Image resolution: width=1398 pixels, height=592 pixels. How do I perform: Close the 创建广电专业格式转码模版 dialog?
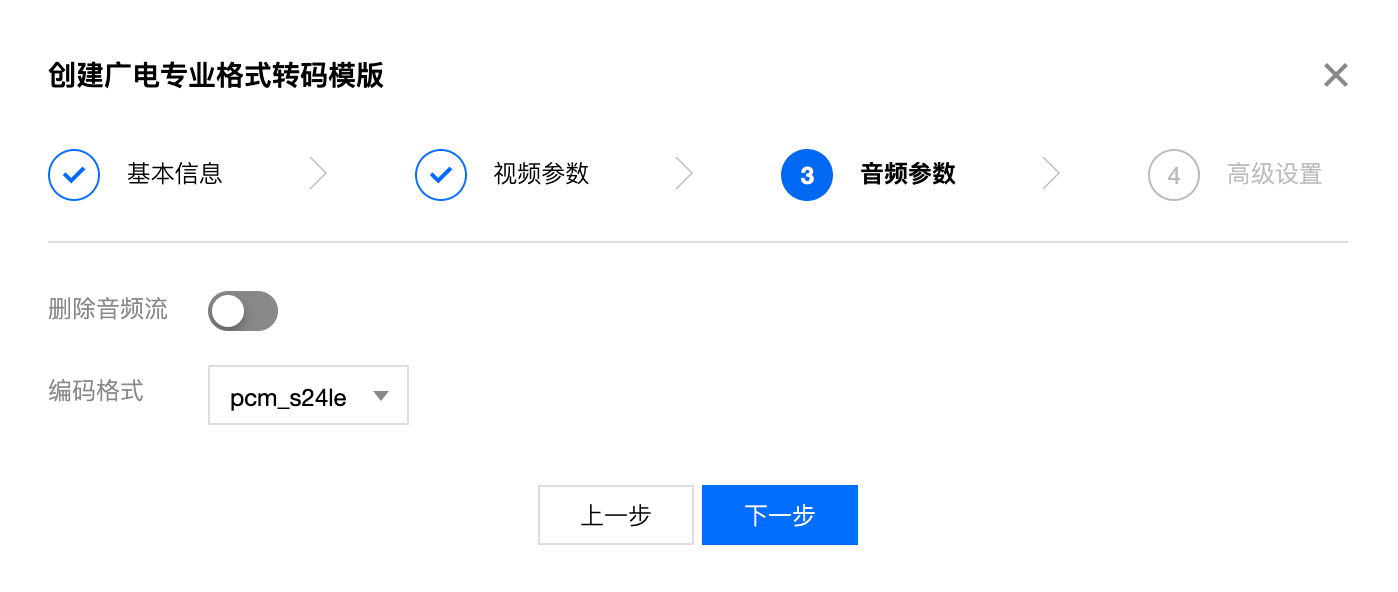coord(1336,75)
